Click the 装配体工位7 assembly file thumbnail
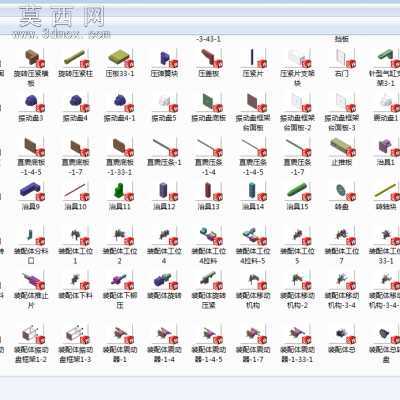 point(342,236)
